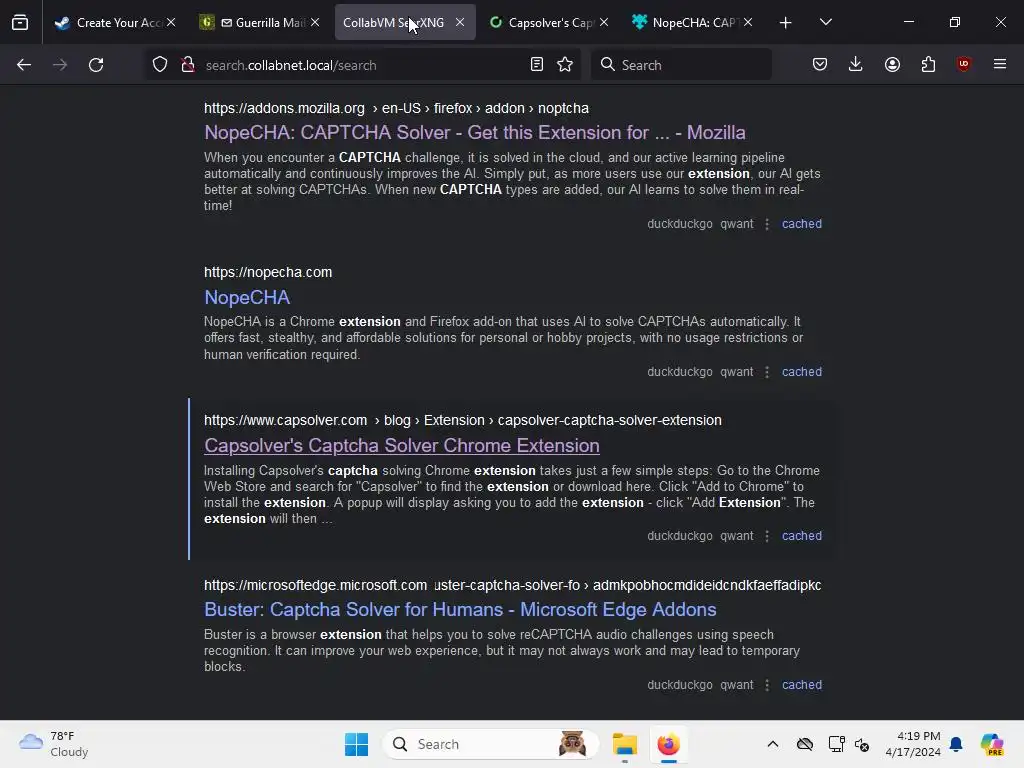
Task: Open Buster Captcha Solver for Humans link
Action: click(x=460, y=609)
